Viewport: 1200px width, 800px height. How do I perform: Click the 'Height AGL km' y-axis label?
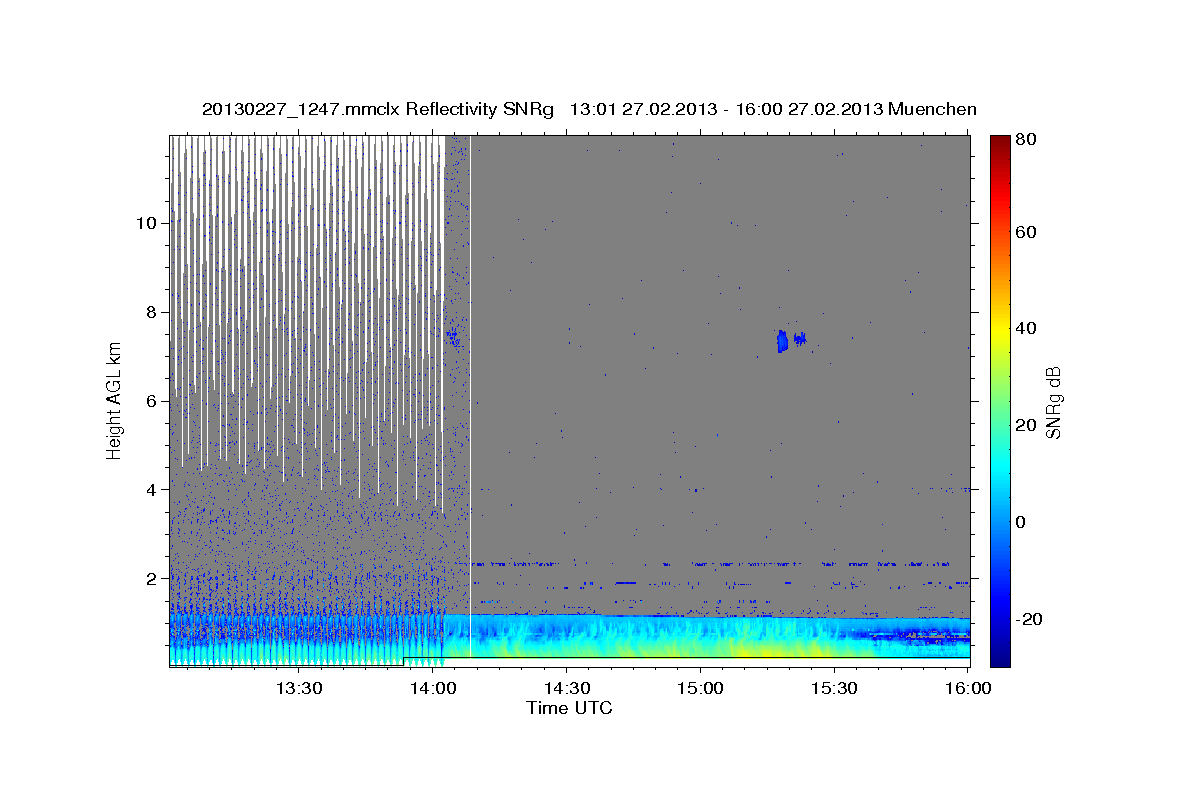tap(115, 402)
